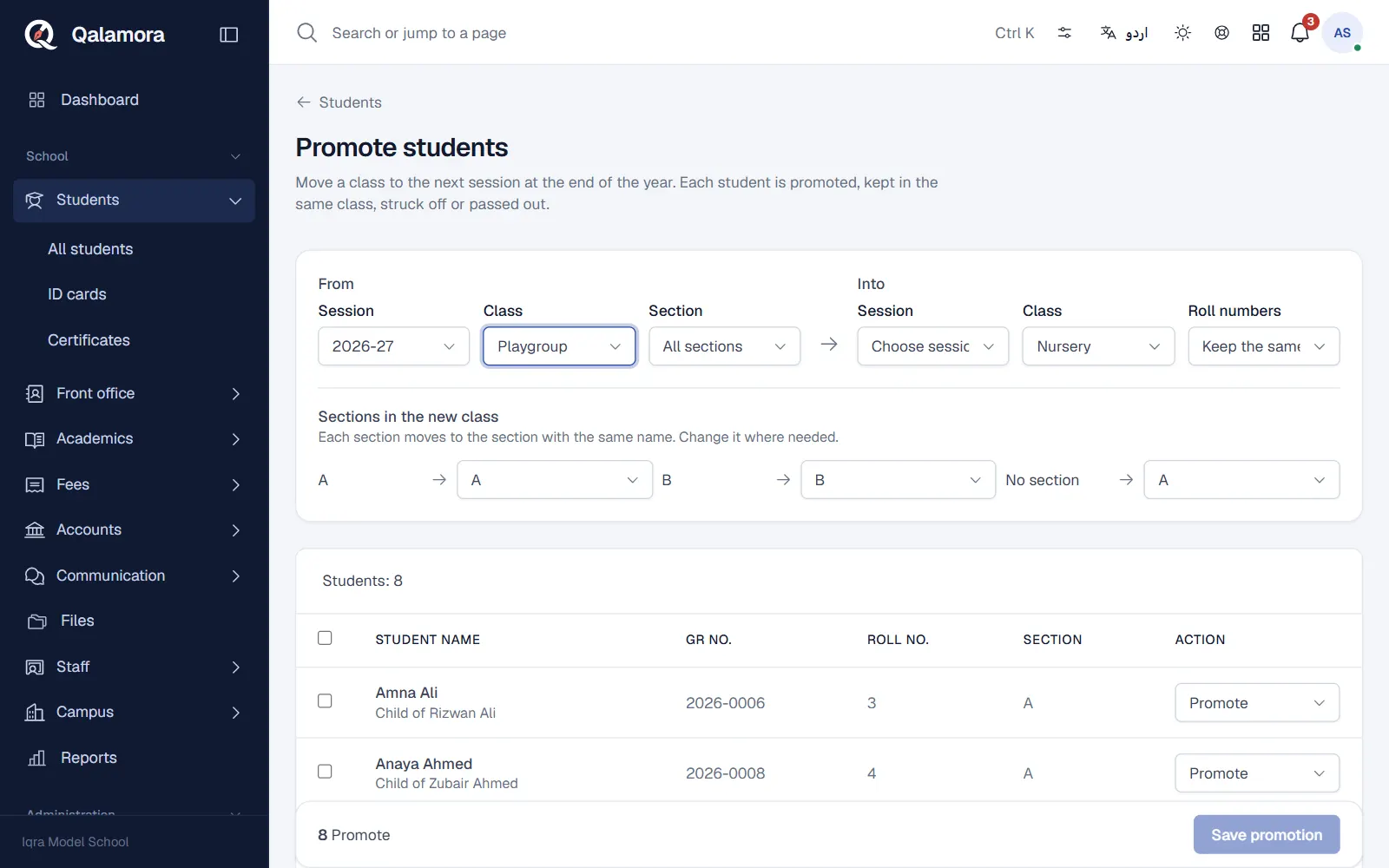Click the Front office icon

coord(34,394)
